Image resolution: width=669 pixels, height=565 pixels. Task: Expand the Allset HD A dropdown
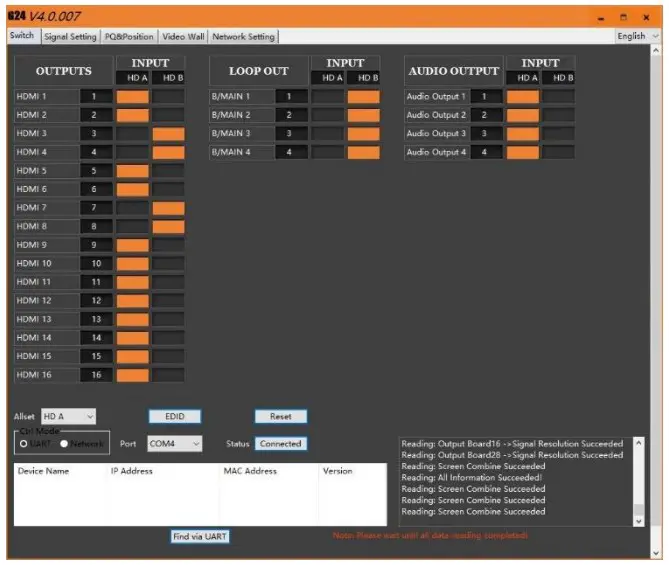click(68, 416)
